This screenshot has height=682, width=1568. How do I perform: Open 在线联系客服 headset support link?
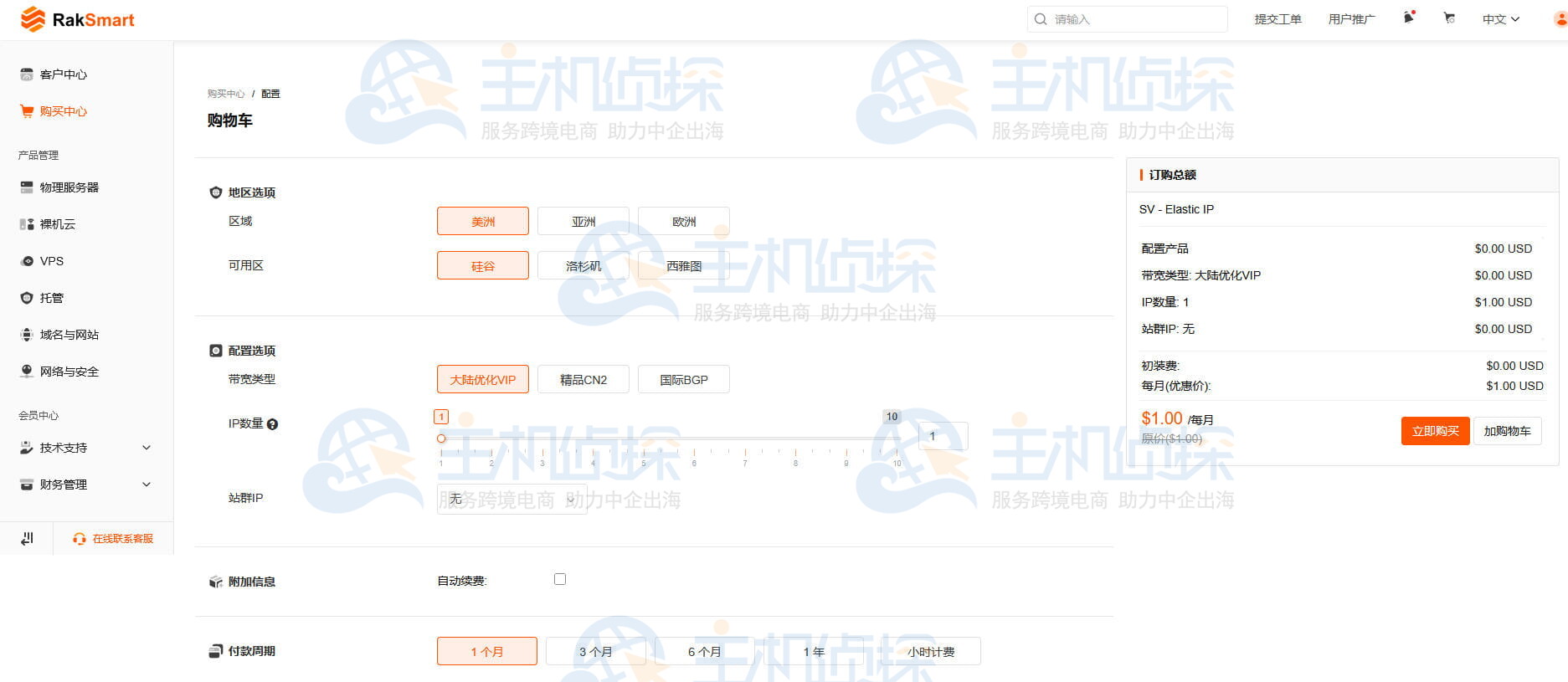[113, 538]
